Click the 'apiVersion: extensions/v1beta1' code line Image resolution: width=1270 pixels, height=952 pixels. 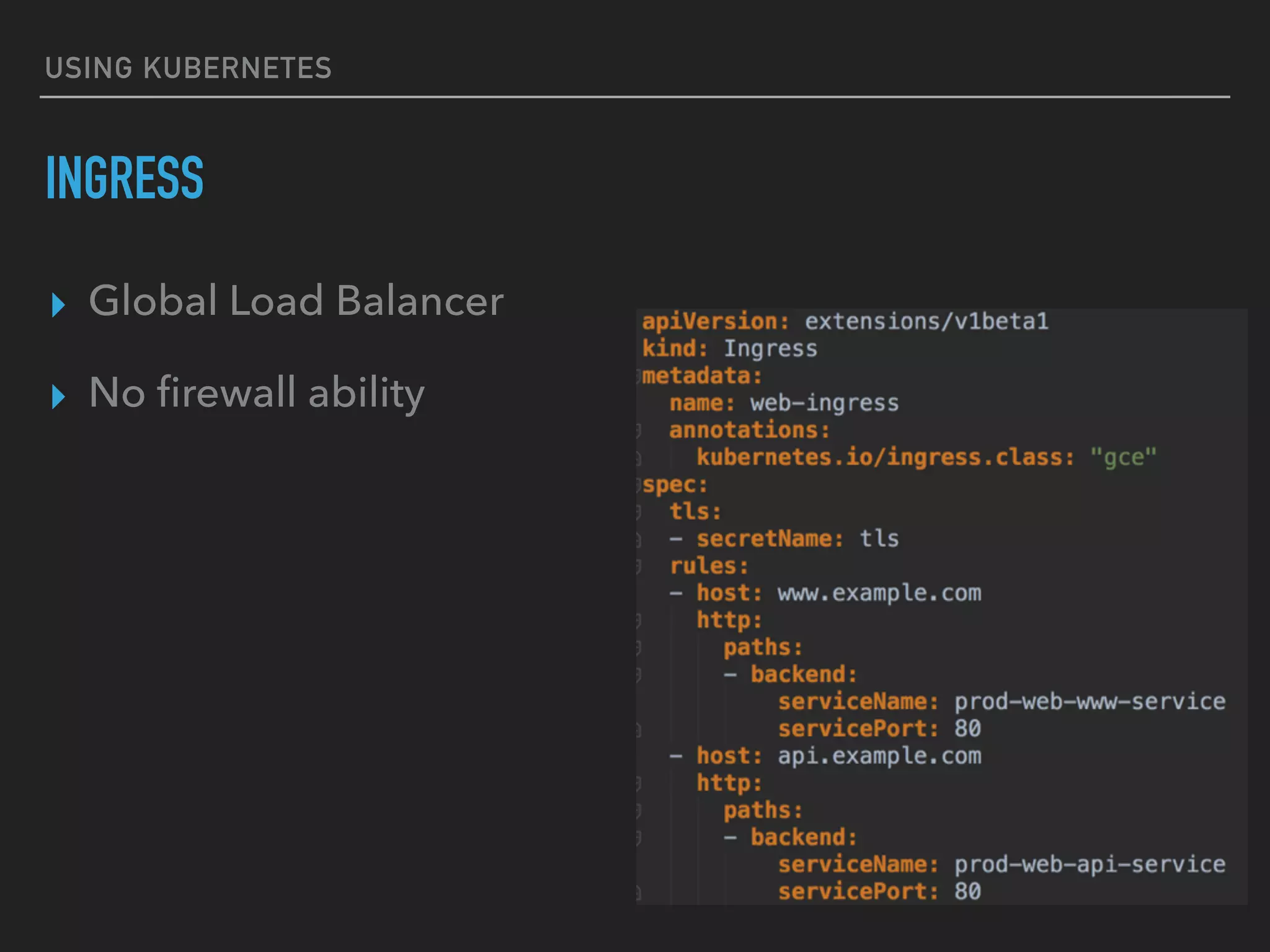coord(845,321)
